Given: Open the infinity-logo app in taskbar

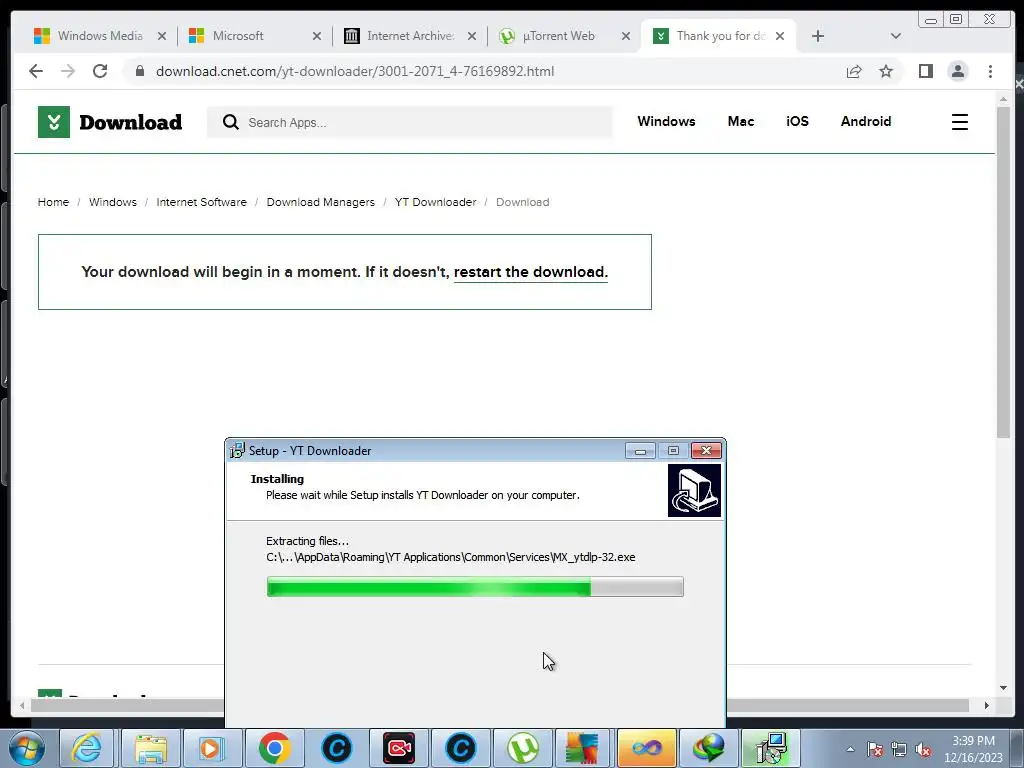Looking at the screenshot, I should [646, 748].
